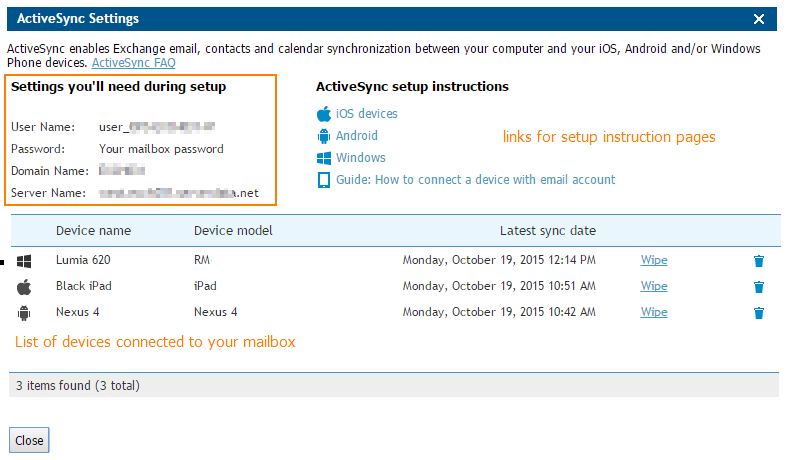
Task: Open Android setup instructions link
Action: click(x=357, y=136)
